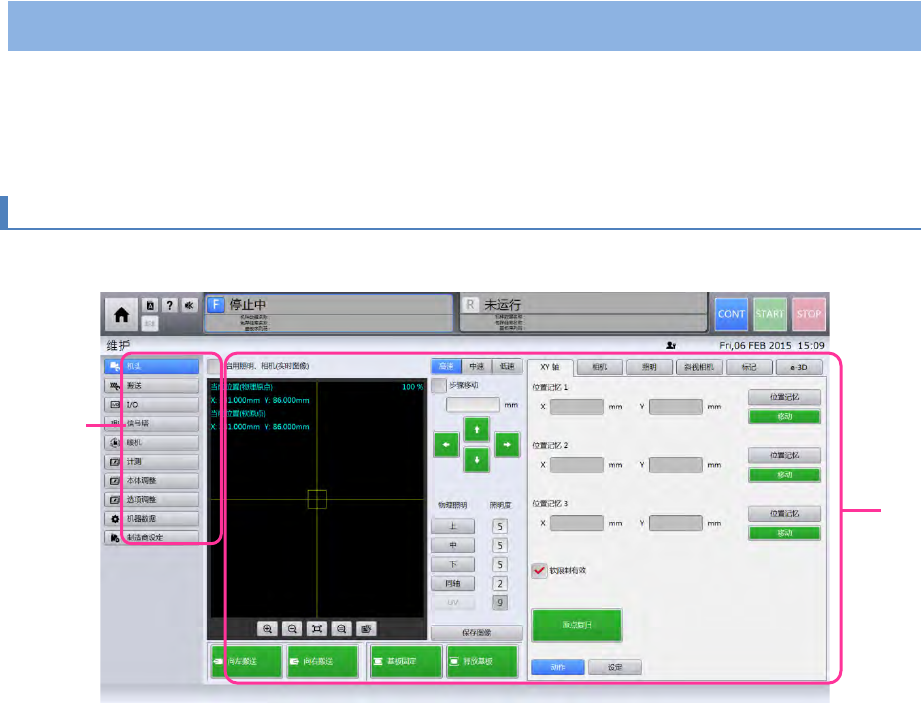Open the 照明 tab
922x703 pixels.
coord(649,367)
